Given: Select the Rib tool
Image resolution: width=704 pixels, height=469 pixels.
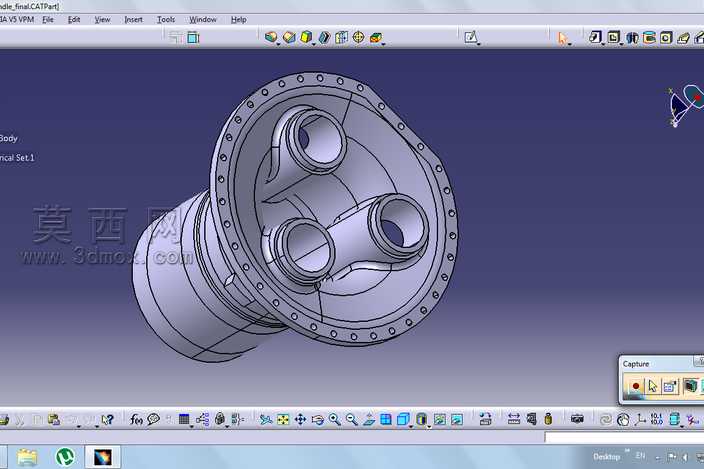Looking at the screenshot, I should click(683, 38).
